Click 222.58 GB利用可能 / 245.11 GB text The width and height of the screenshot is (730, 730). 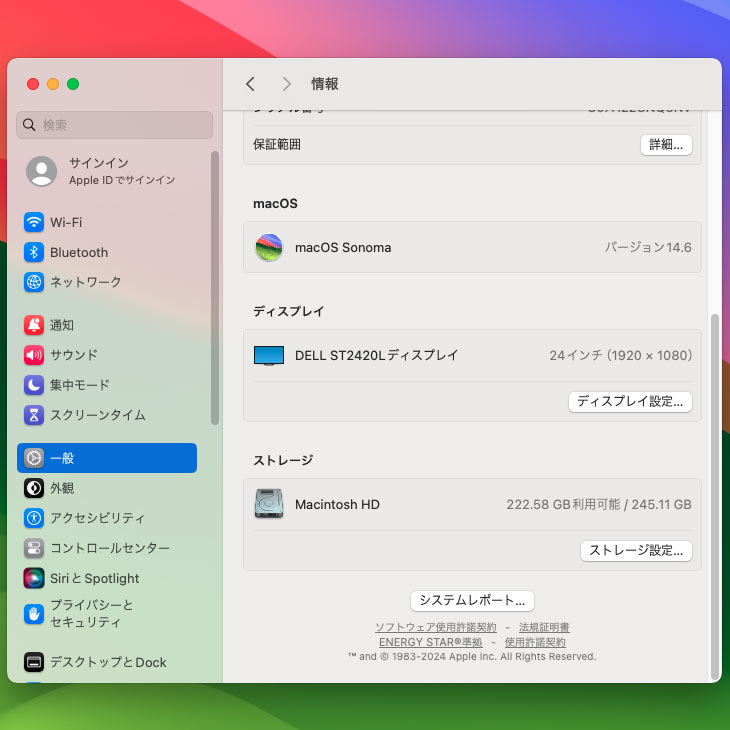[599, 504]
